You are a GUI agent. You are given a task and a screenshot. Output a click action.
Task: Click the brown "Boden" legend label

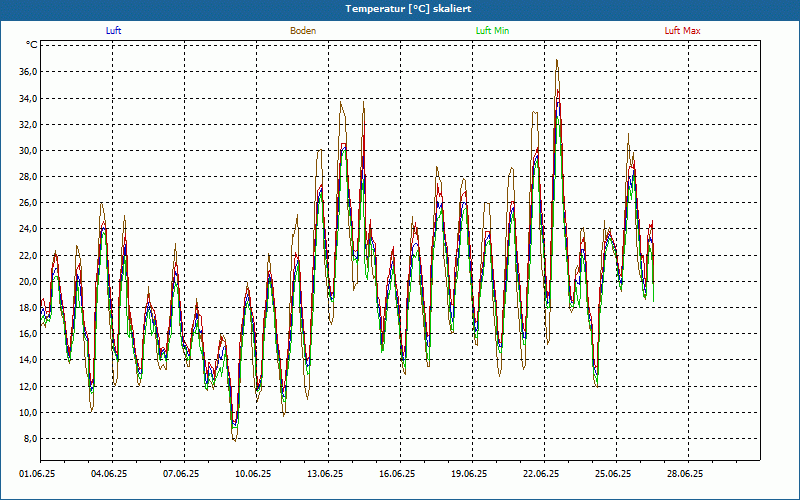coord(303,31)
